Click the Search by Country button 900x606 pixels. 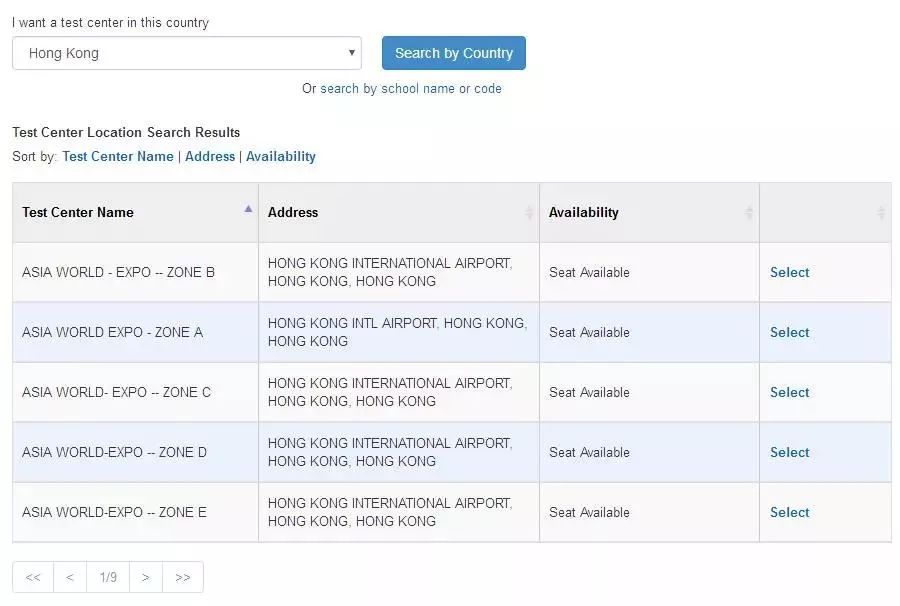[453, 53]
